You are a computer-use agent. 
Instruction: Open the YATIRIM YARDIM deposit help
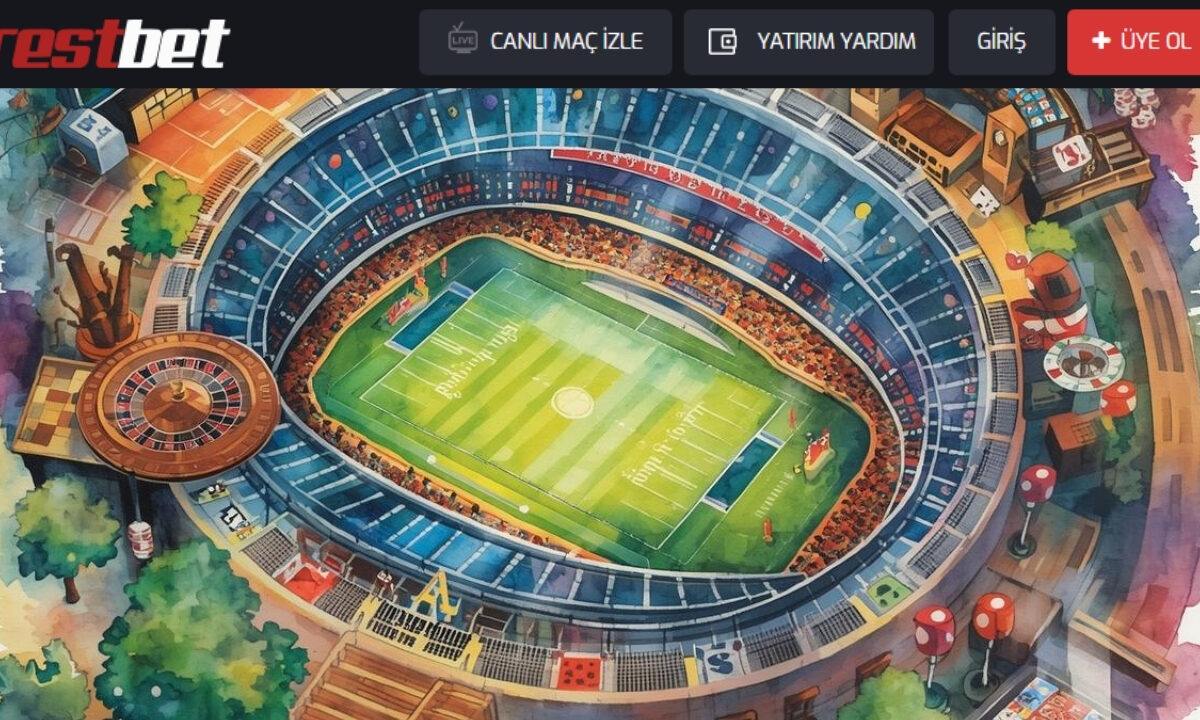(x=808, y=42)
